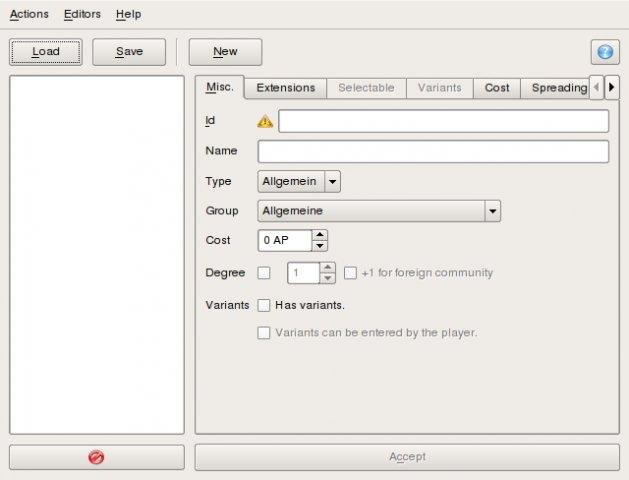Decrease the Cost AP value
This screenshot has width=629, height=480.
click(320, 245)
